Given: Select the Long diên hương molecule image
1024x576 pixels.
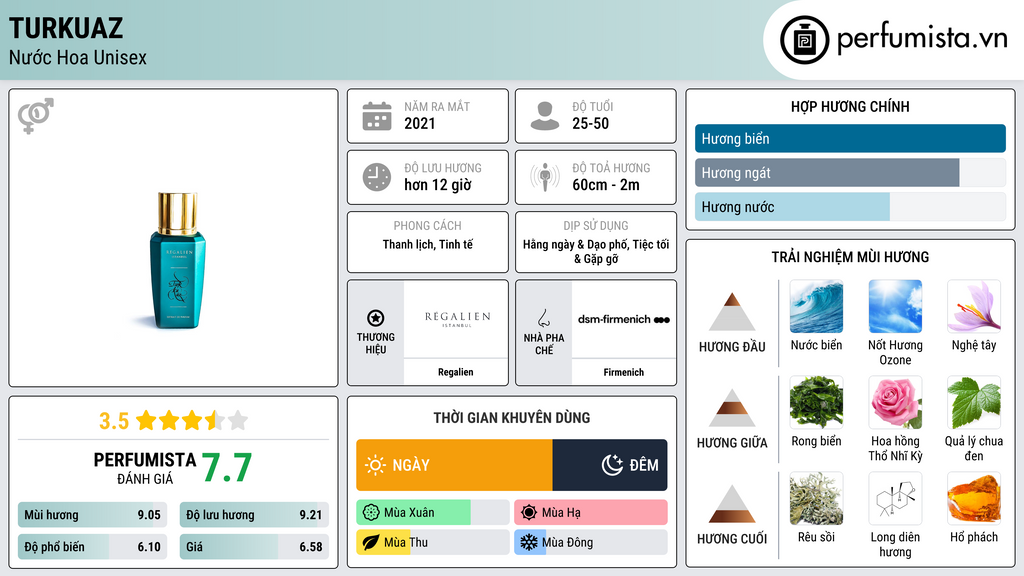Looking at the screenshot, I should (895, 499).
